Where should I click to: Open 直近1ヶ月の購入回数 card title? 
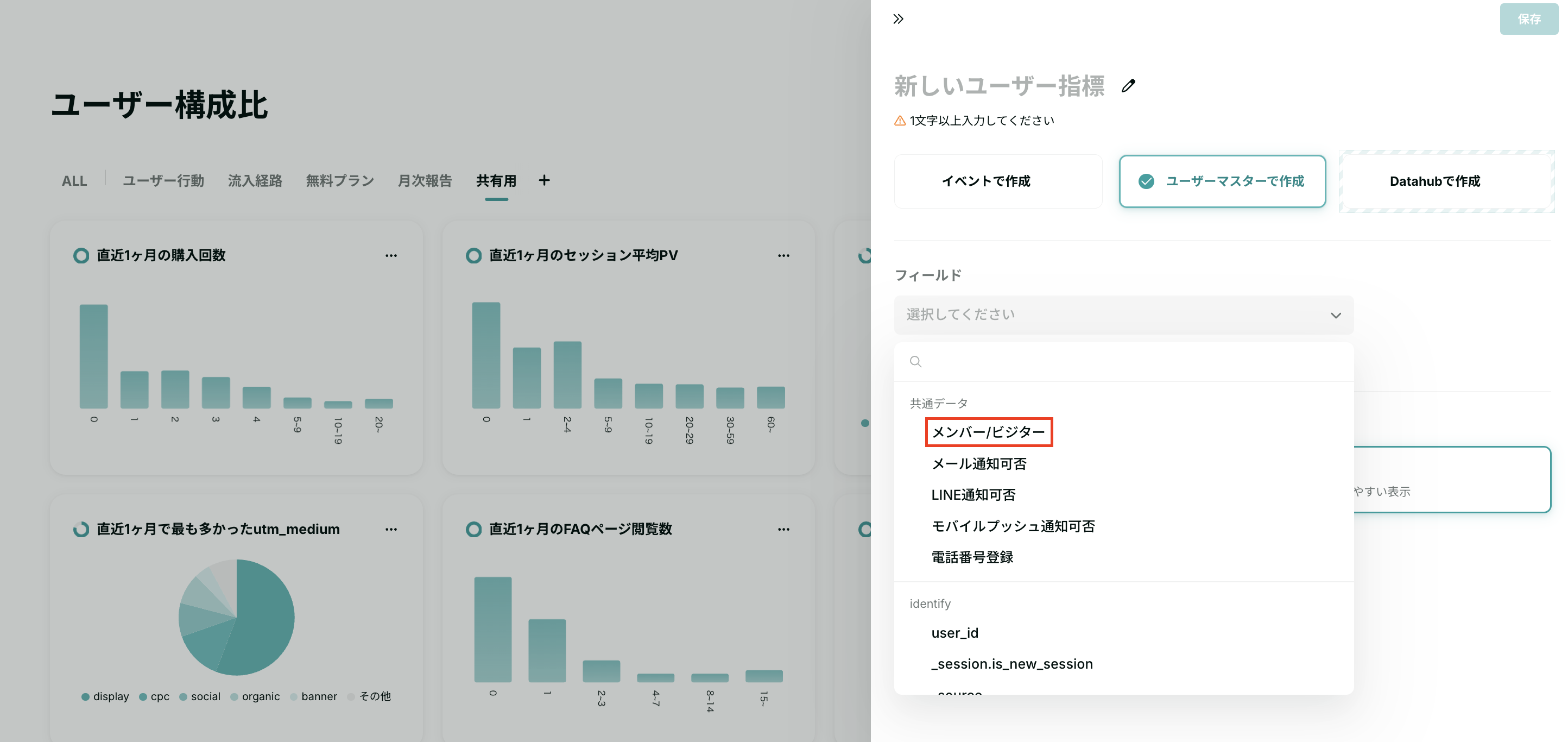point(161,256)
